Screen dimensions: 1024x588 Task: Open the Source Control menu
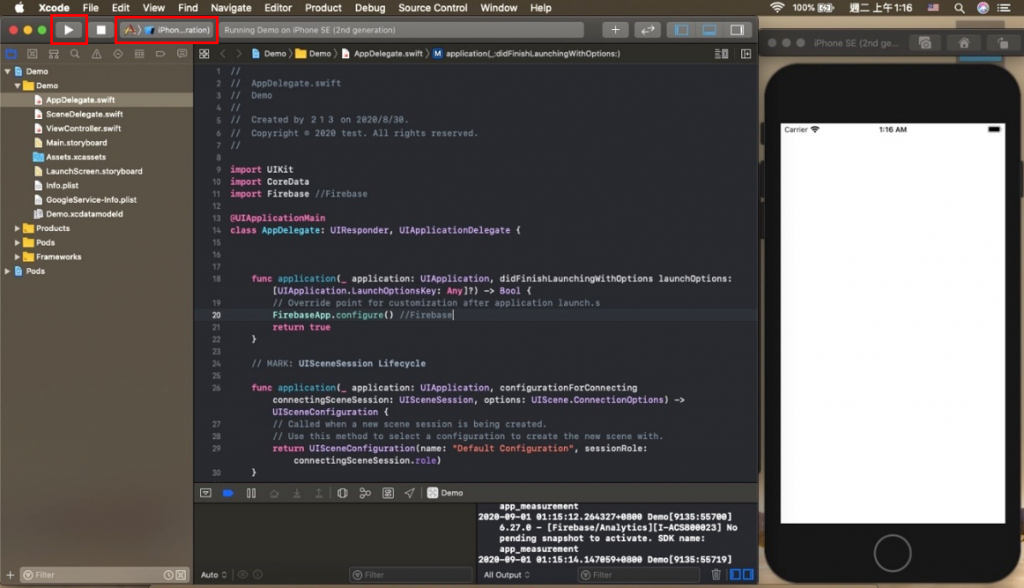click(433, 8)
